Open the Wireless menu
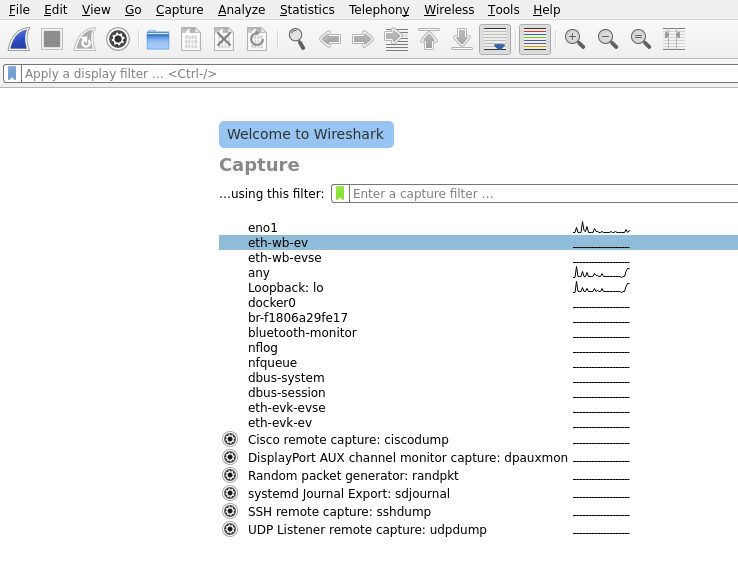 [x=449, y=9]
